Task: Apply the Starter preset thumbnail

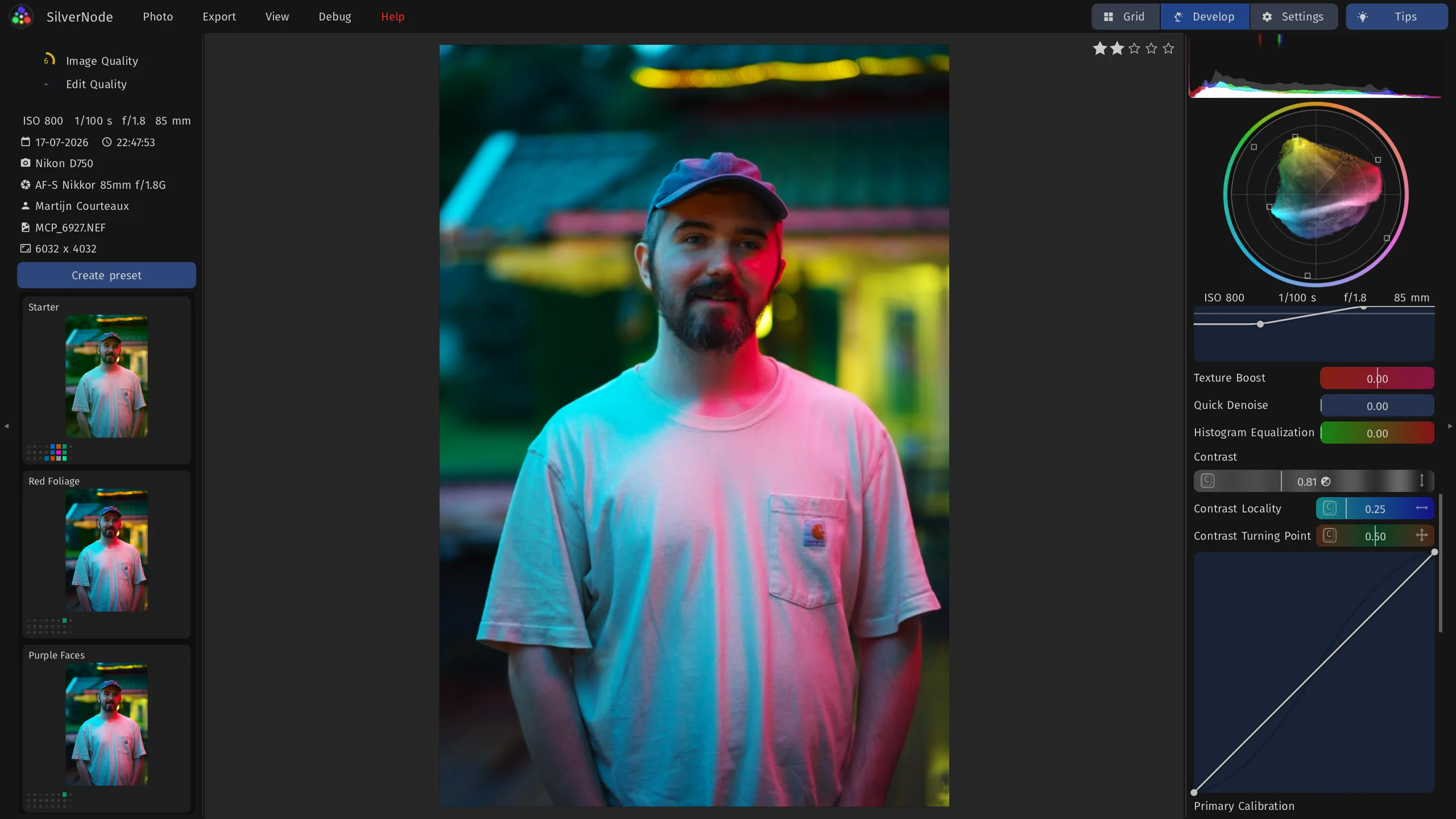Action: pyautogui.click(x=106, y=376)
